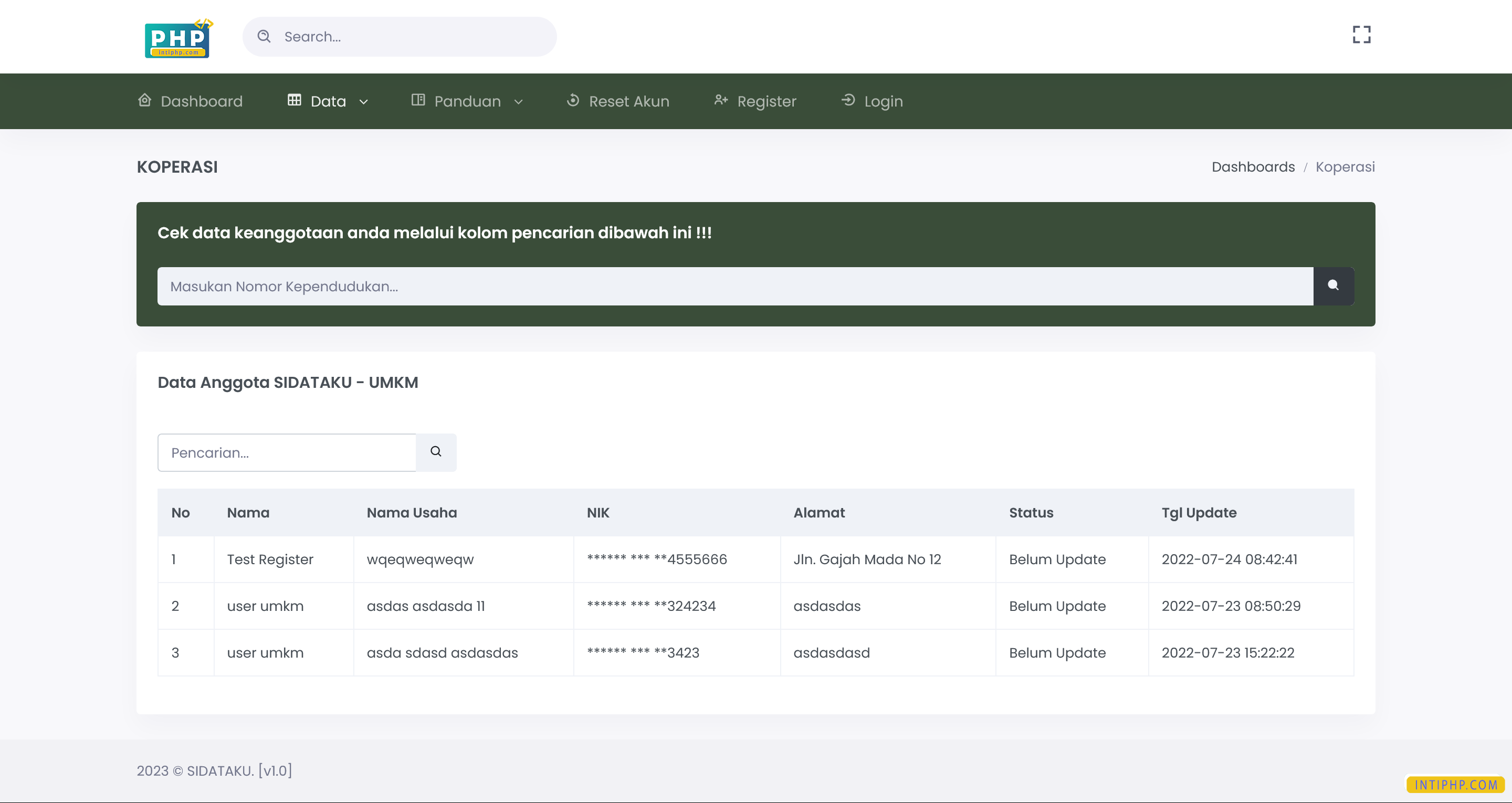Click the fullscreen toggle icon
1512x803 pixels.
[1361, 35]
